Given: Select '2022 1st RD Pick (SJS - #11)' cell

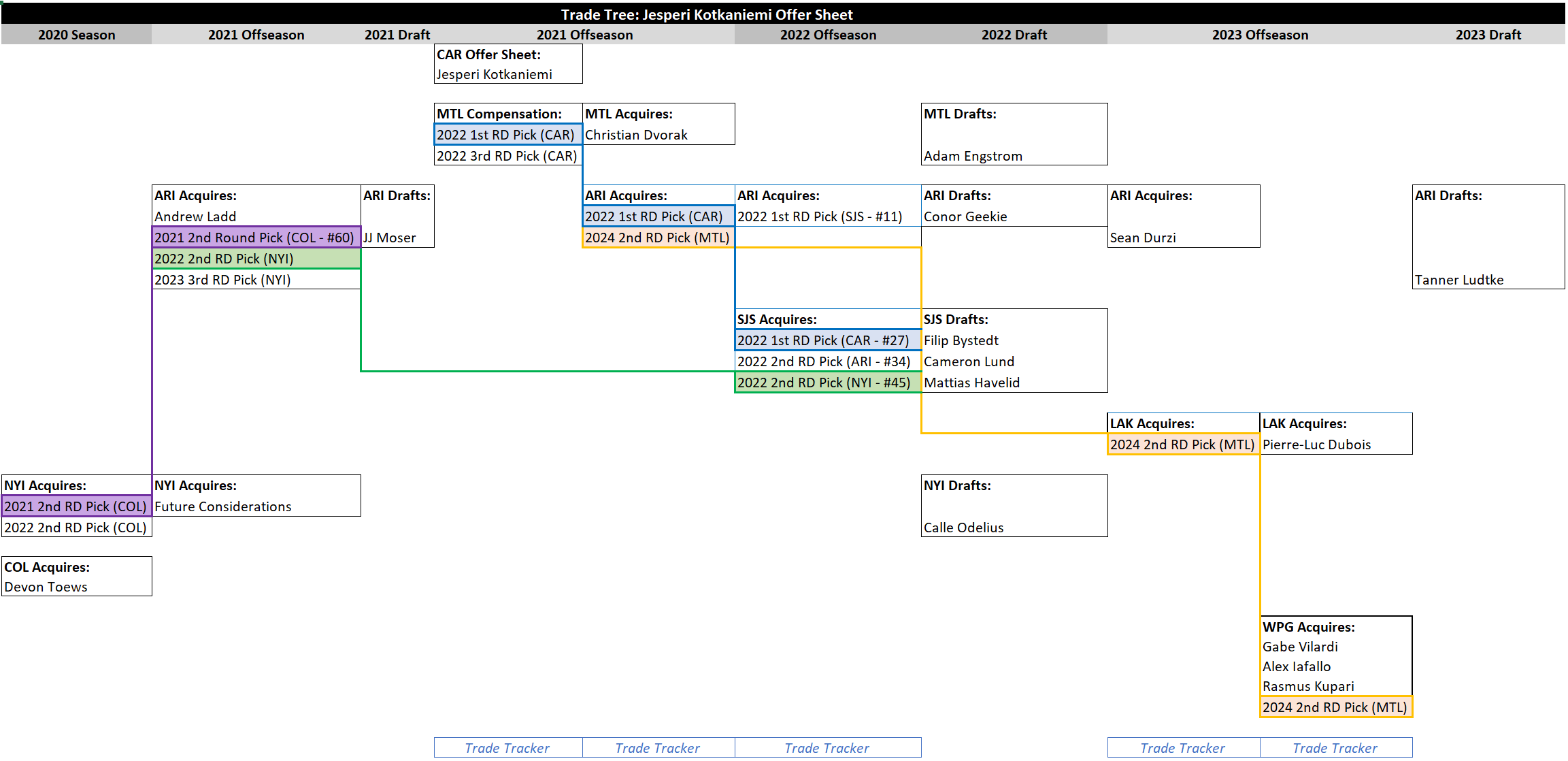Looking at the screenshot, I should [x=828, y=216].
